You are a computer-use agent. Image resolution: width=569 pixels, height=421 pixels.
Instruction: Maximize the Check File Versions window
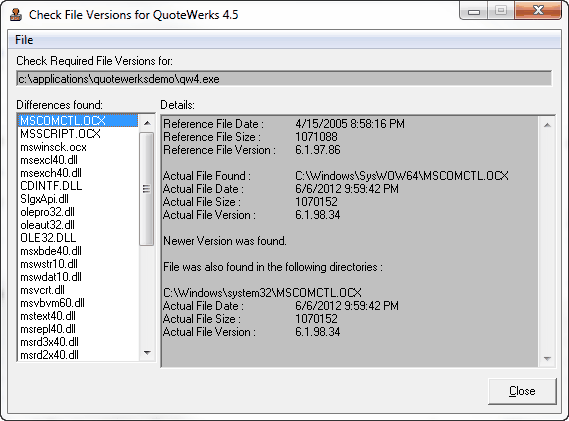[501, 11]
